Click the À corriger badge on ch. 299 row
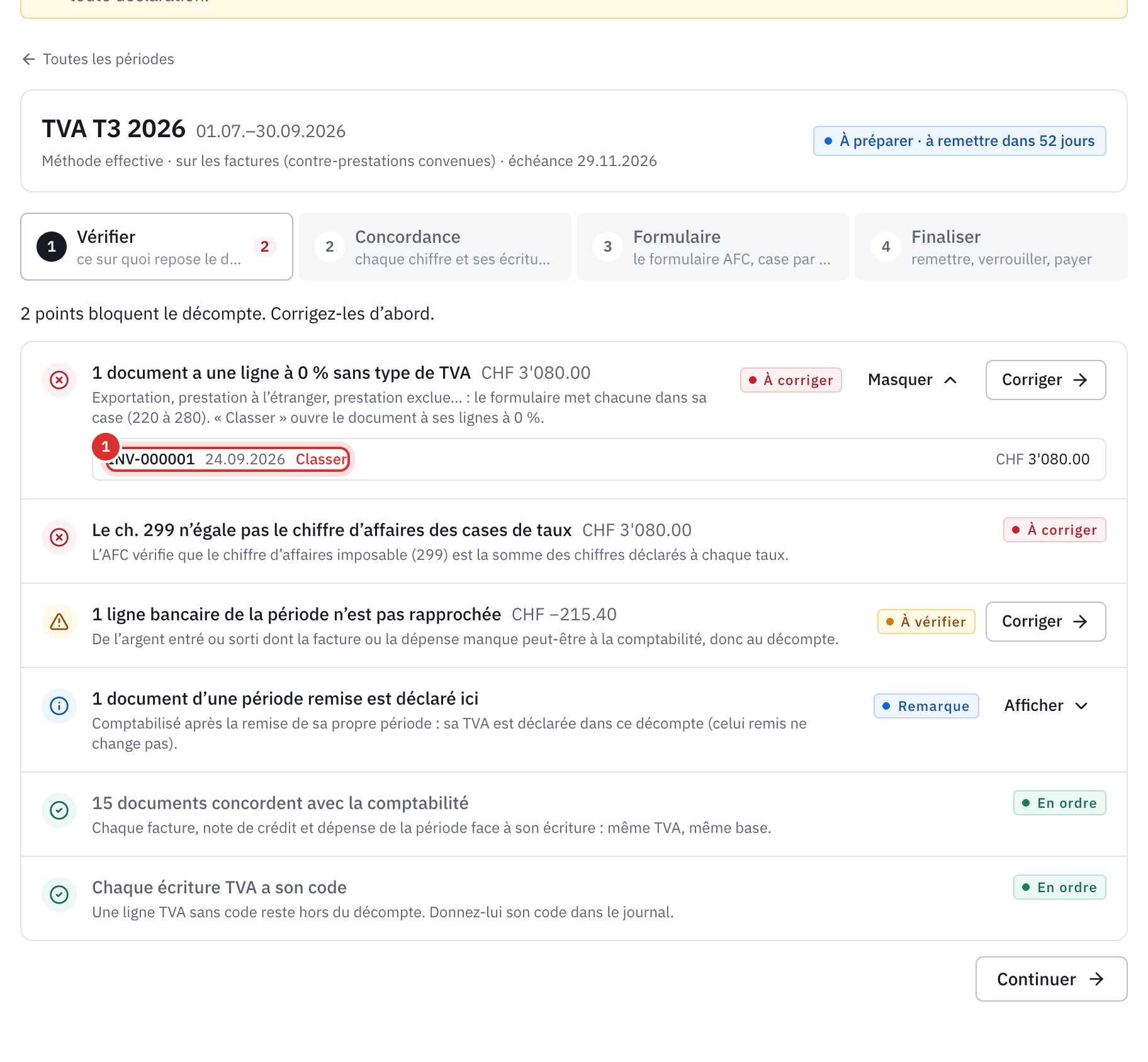The height and width of the screenshot is (1062, 1148). coord(1055,530)
